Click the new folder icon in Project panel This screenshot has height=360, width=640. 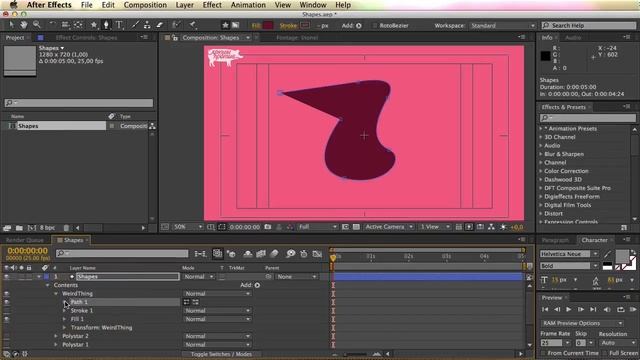(x=19, y=228)
